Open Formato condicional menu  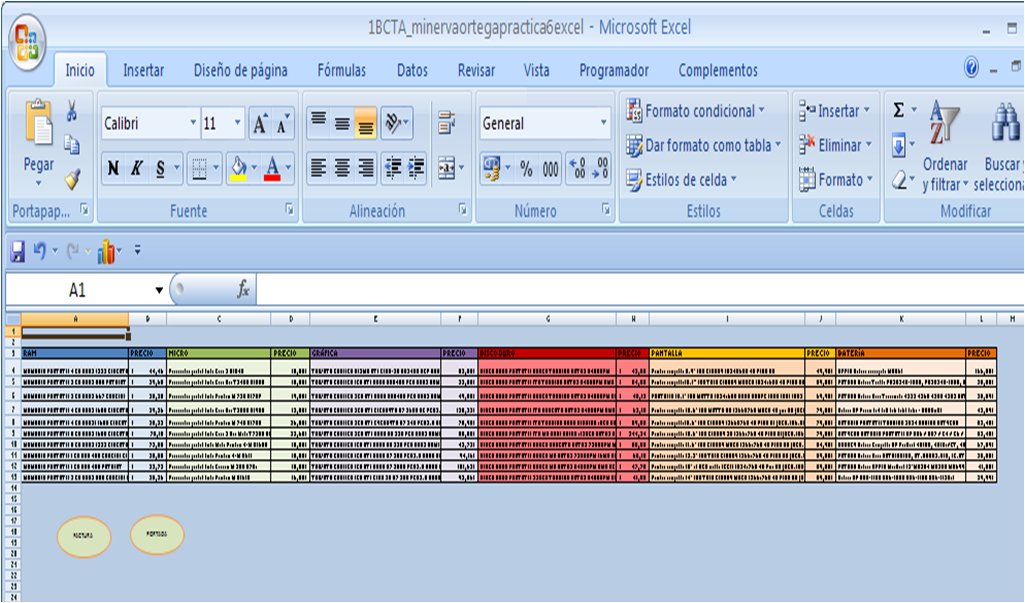coord(696,111)
